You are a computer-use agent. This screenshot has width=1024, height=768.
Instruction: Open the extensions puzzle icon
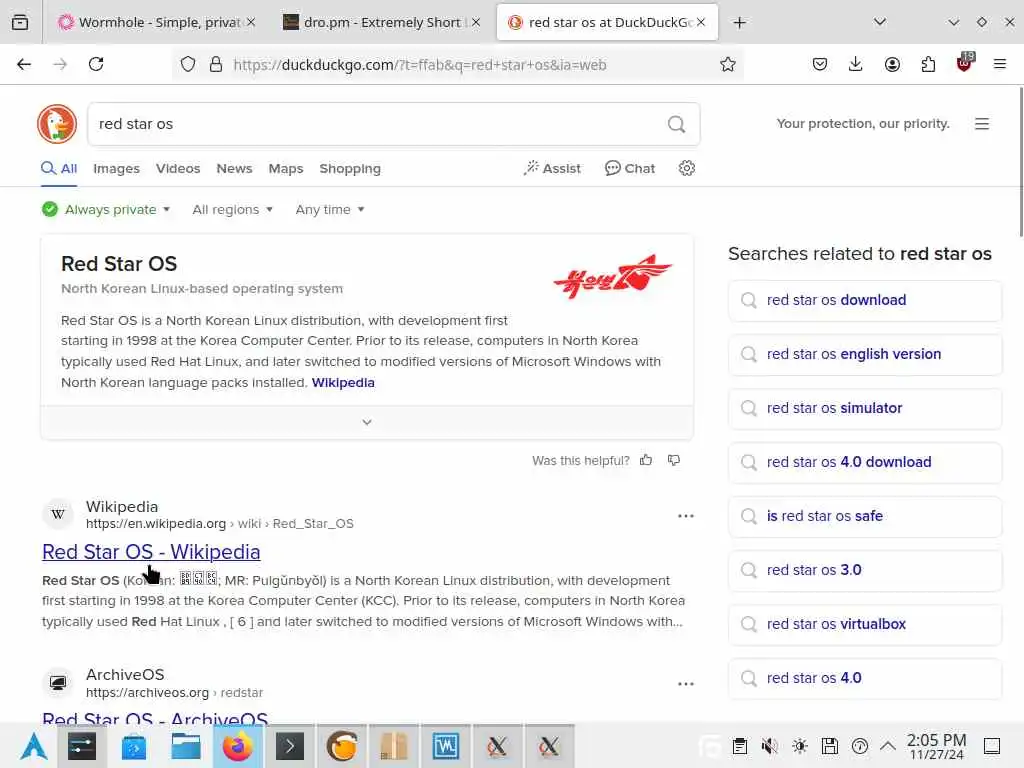coord(928,64)
